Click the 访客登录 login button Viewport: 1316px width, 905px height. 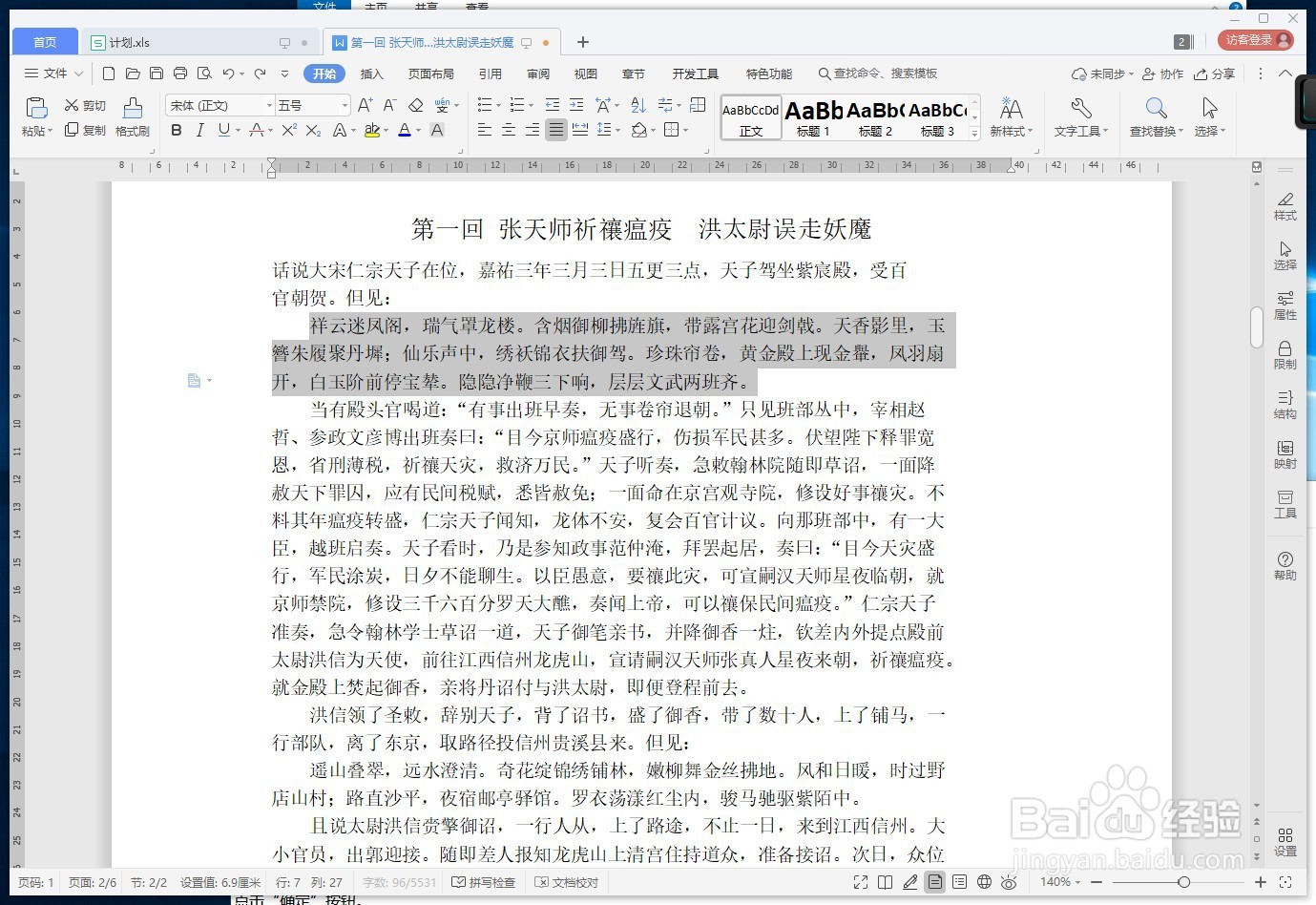pos(1257,41)
